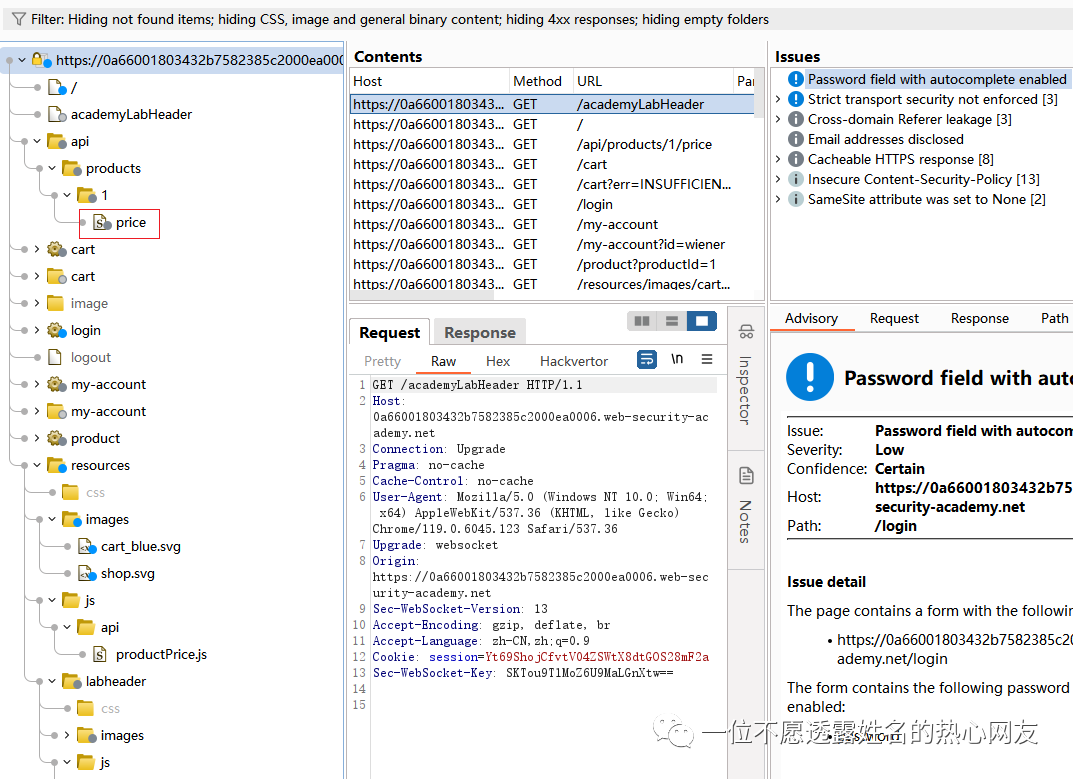Select the shop.svg file icon

87,574
